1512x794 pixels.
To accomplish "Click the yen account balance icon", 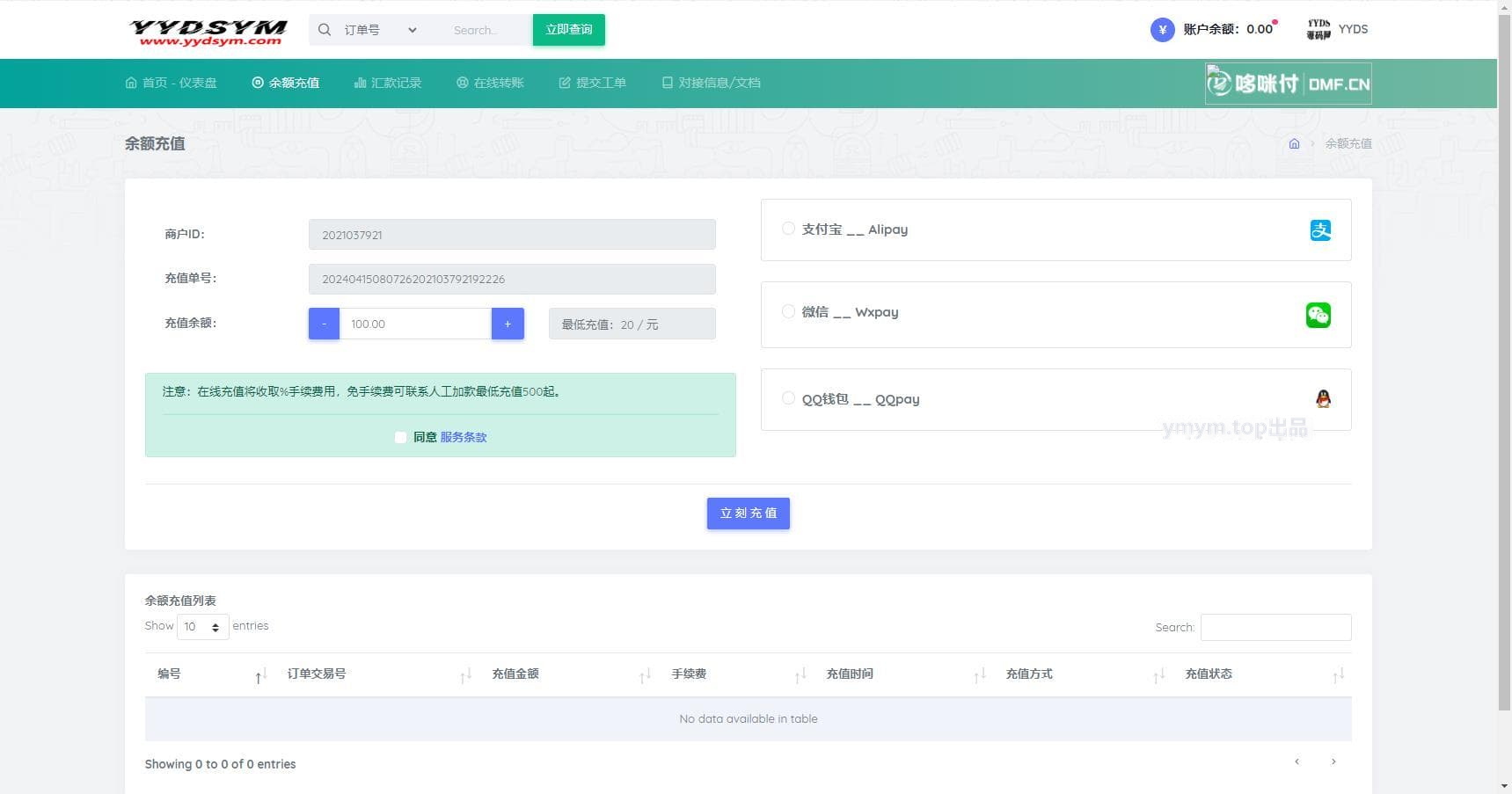I will [1162, 30].
